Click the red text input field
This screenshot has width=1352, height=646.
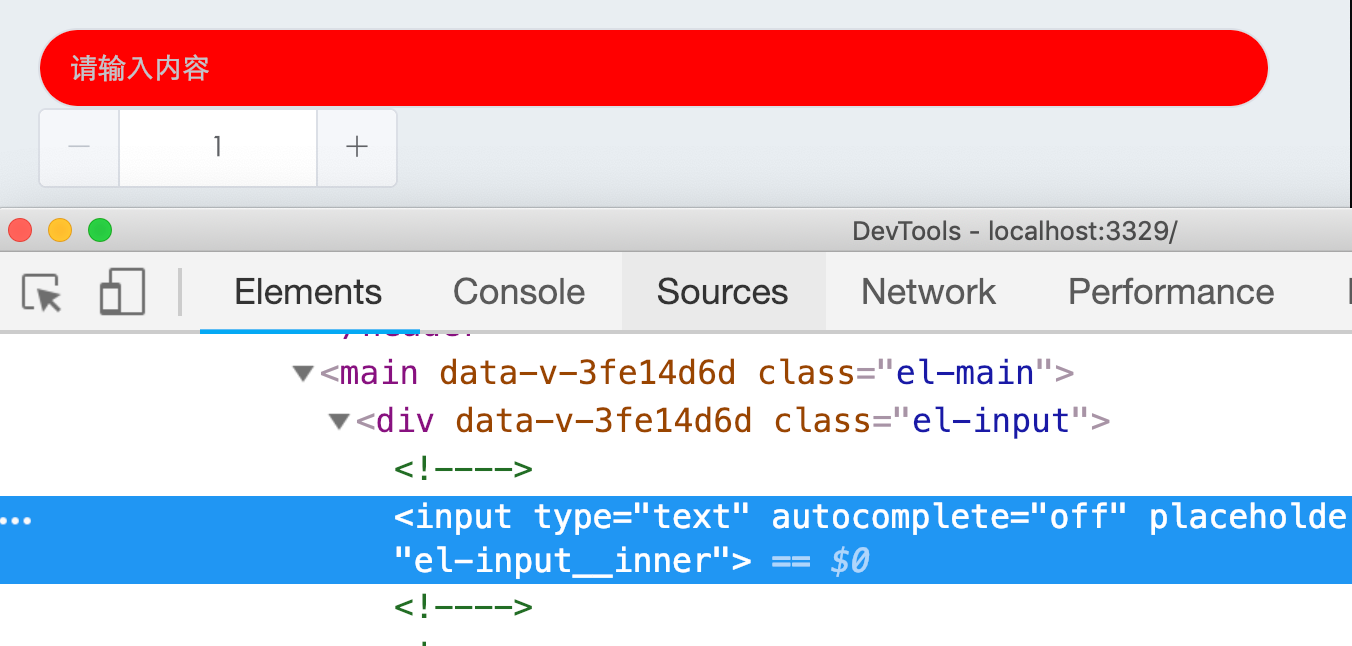653,68
